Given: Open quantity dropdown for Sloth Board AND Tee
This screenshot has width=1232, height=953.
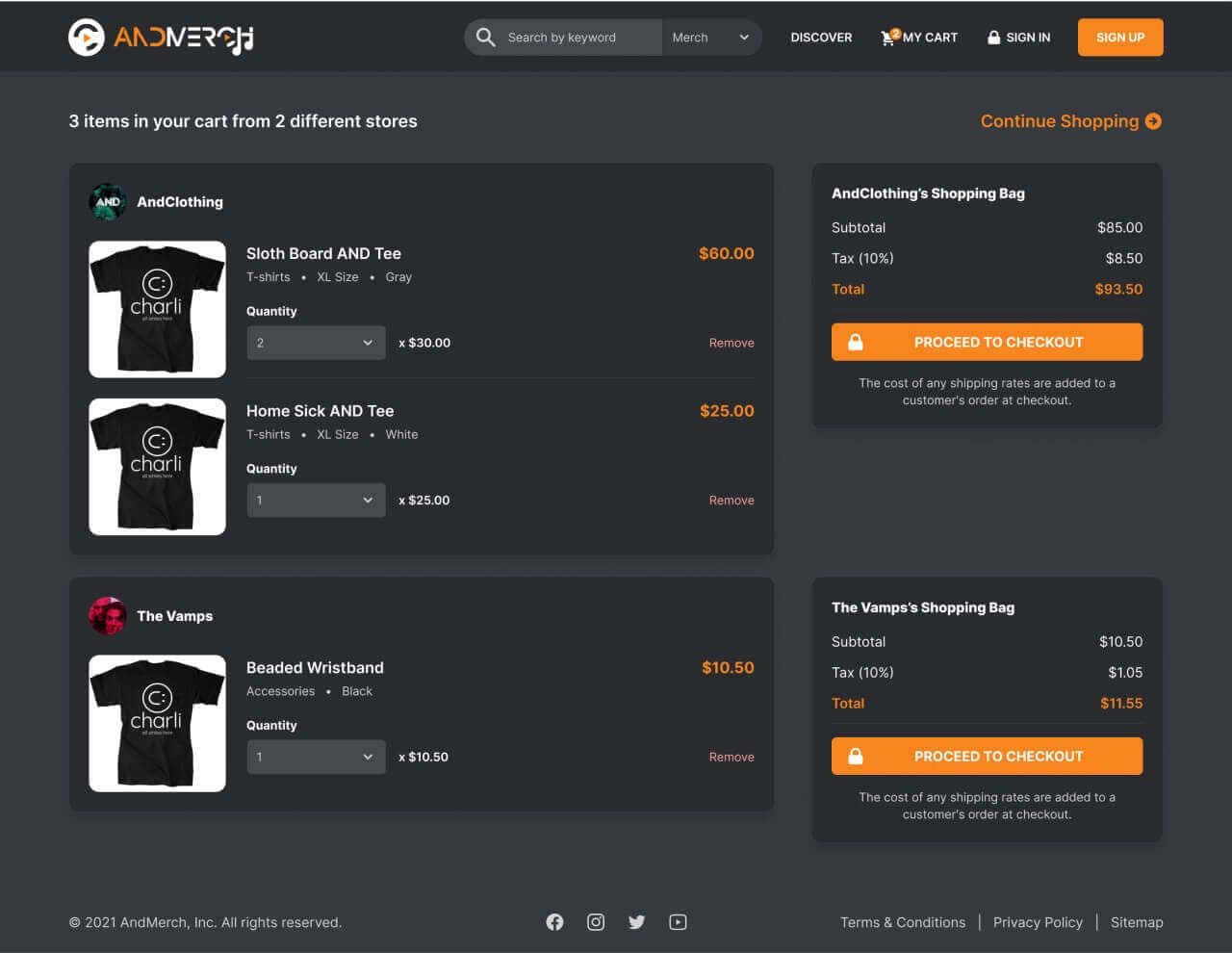Looking at the screenshot, I should 317,343.
